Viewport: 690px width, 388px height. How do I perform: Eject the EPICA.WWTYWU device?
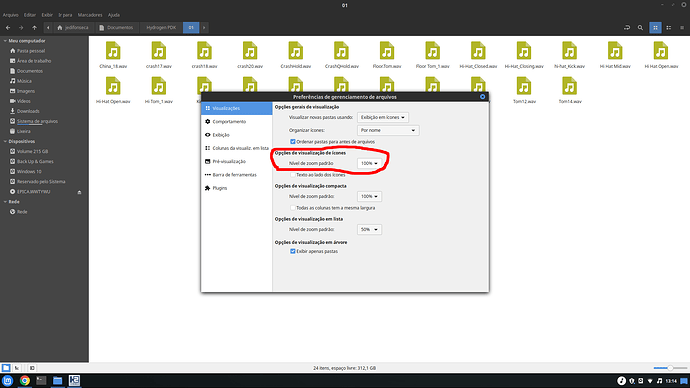tap(79, 192)
